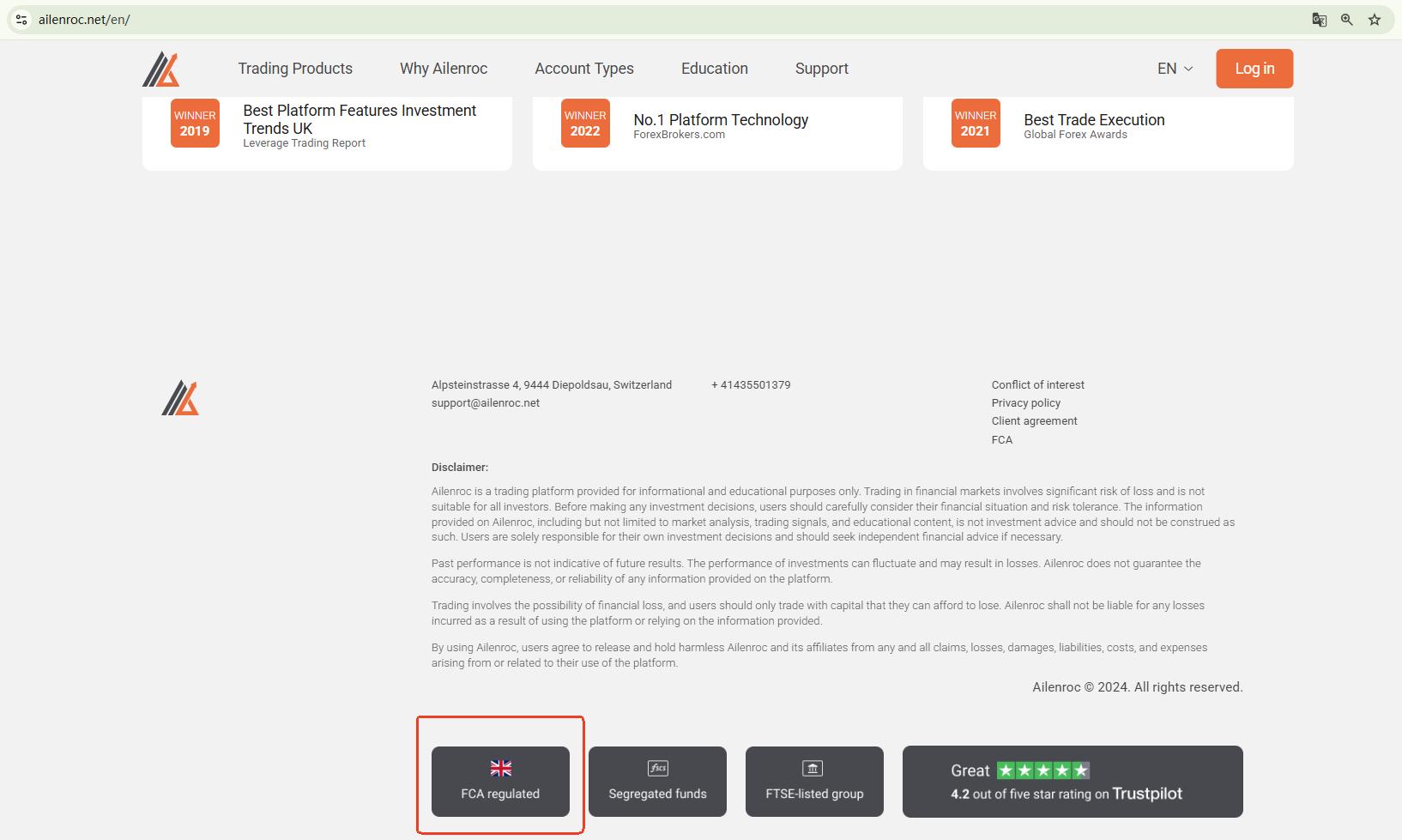
Task: Click the FSCS segregated funds icon
Action: (658, 768)
